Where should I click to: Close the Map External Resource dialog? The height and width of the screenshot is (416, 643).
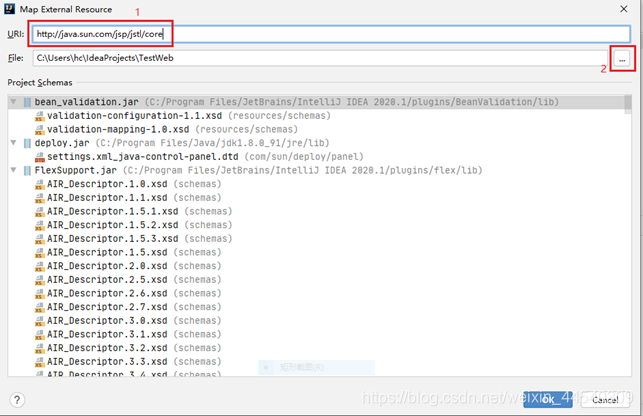(x=624, y=9)
